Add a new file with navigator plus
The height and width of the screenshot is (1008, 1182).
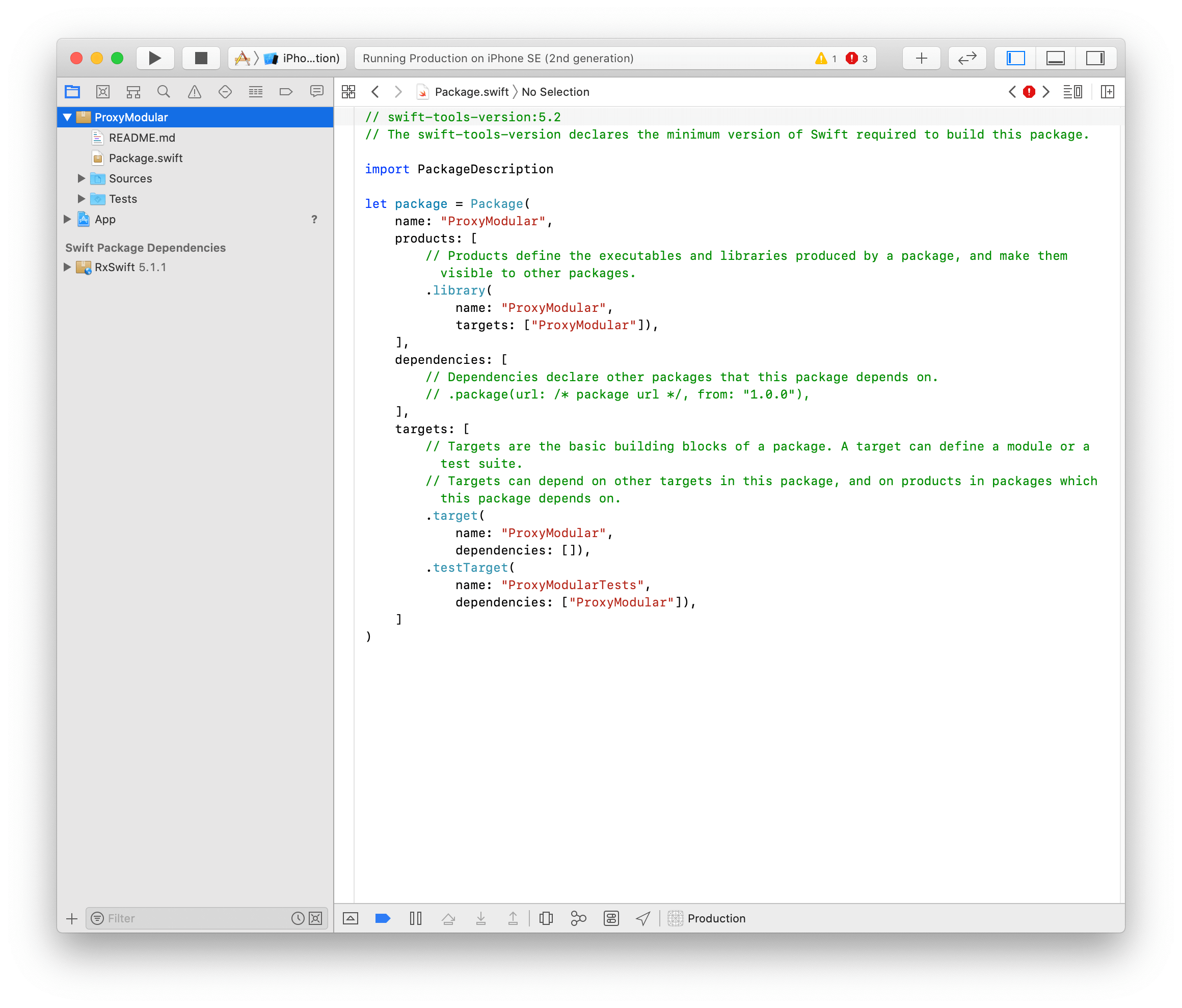[72, 918]
